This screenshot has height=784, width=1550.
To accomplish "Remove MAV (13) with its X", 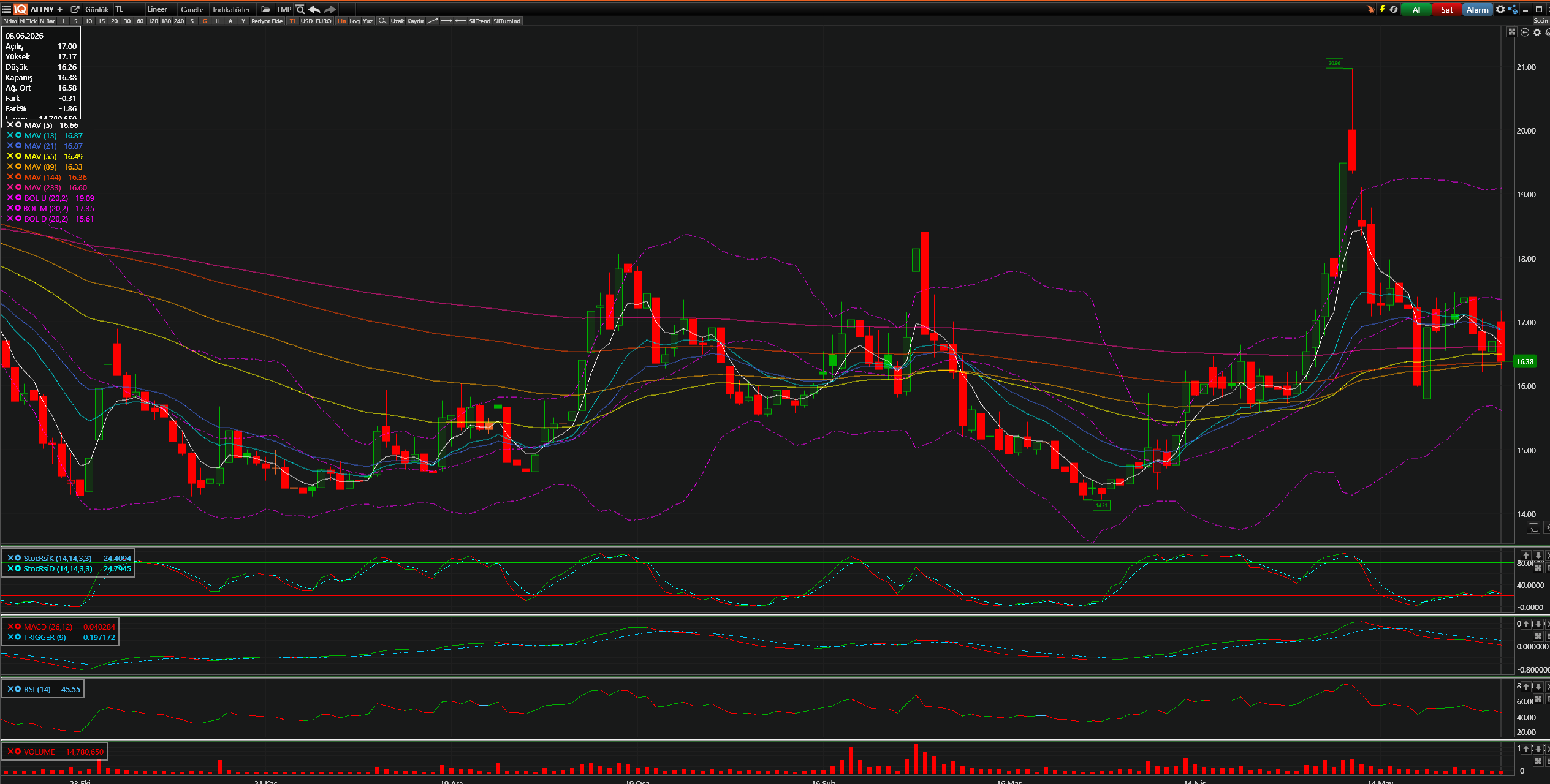I will [10, 135].
